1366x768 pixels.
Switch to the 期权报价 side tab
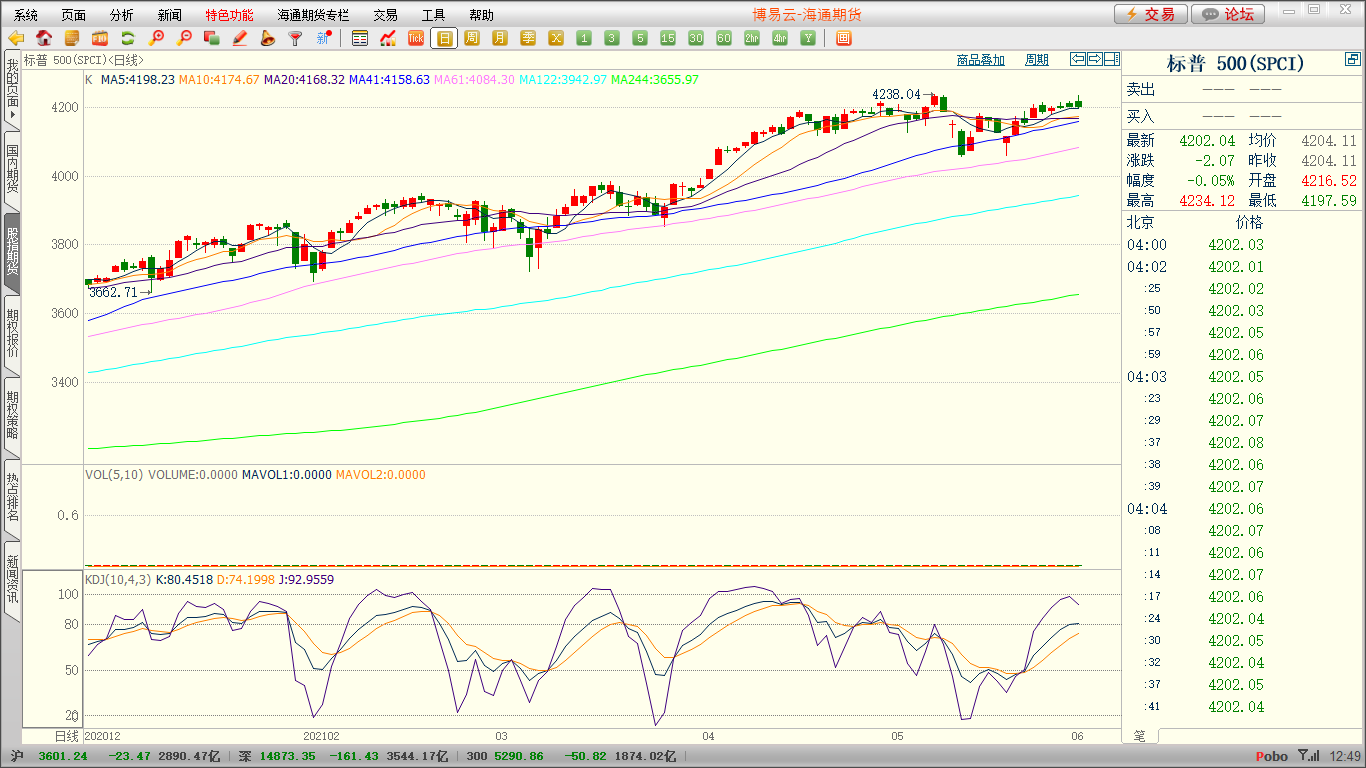[12, 334]
